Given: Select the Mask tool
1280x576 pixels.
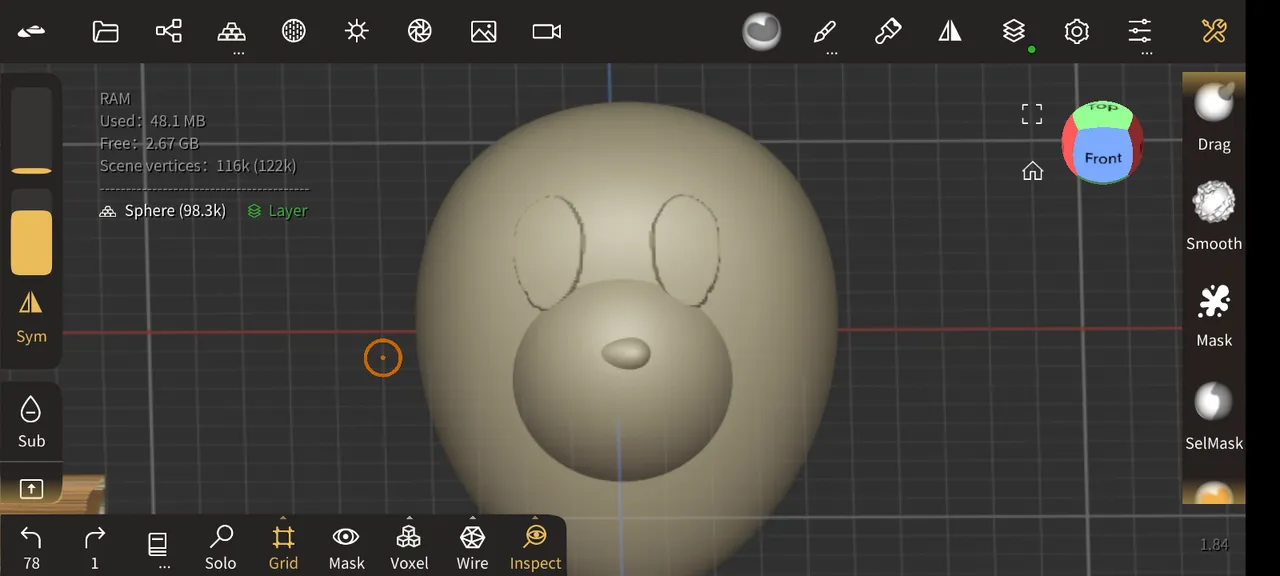Looking at the screenshot, I should click(1214, 315).
